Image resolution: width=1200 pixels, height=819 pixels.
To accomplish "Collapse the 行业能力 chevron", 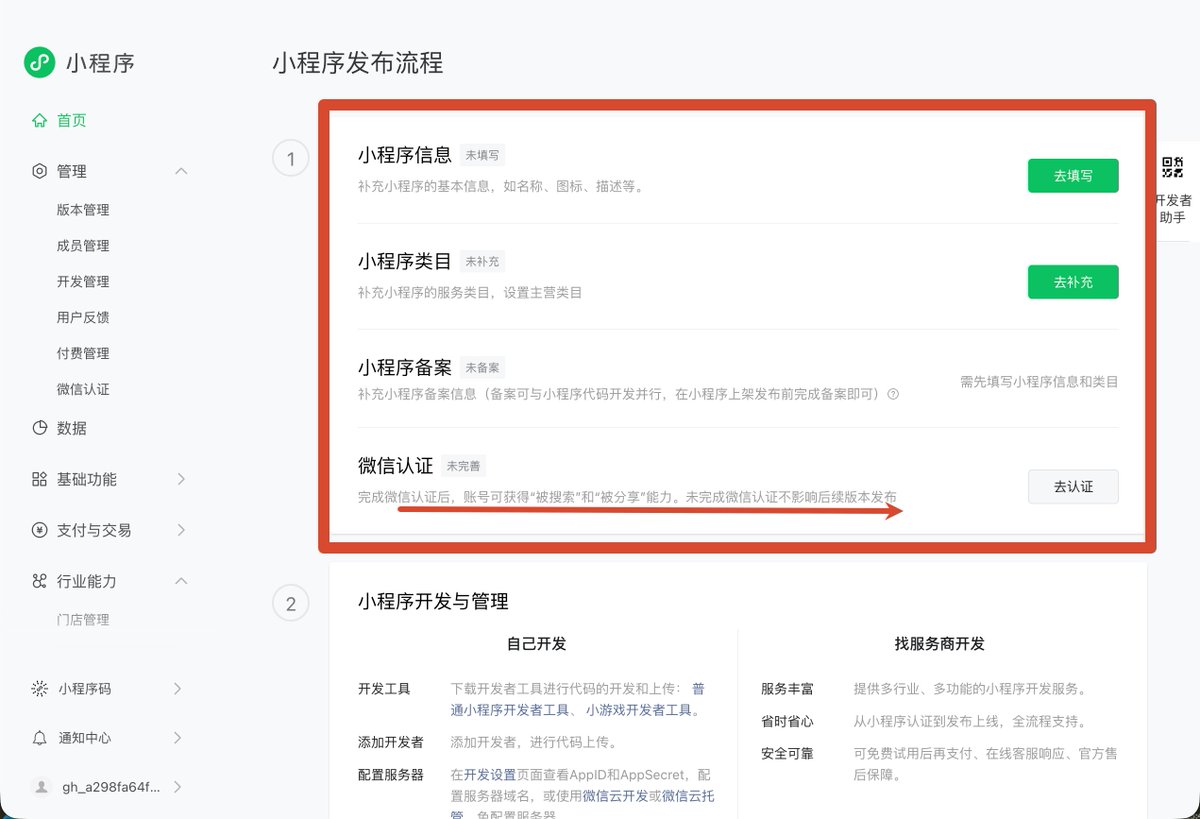I will 181,581.
